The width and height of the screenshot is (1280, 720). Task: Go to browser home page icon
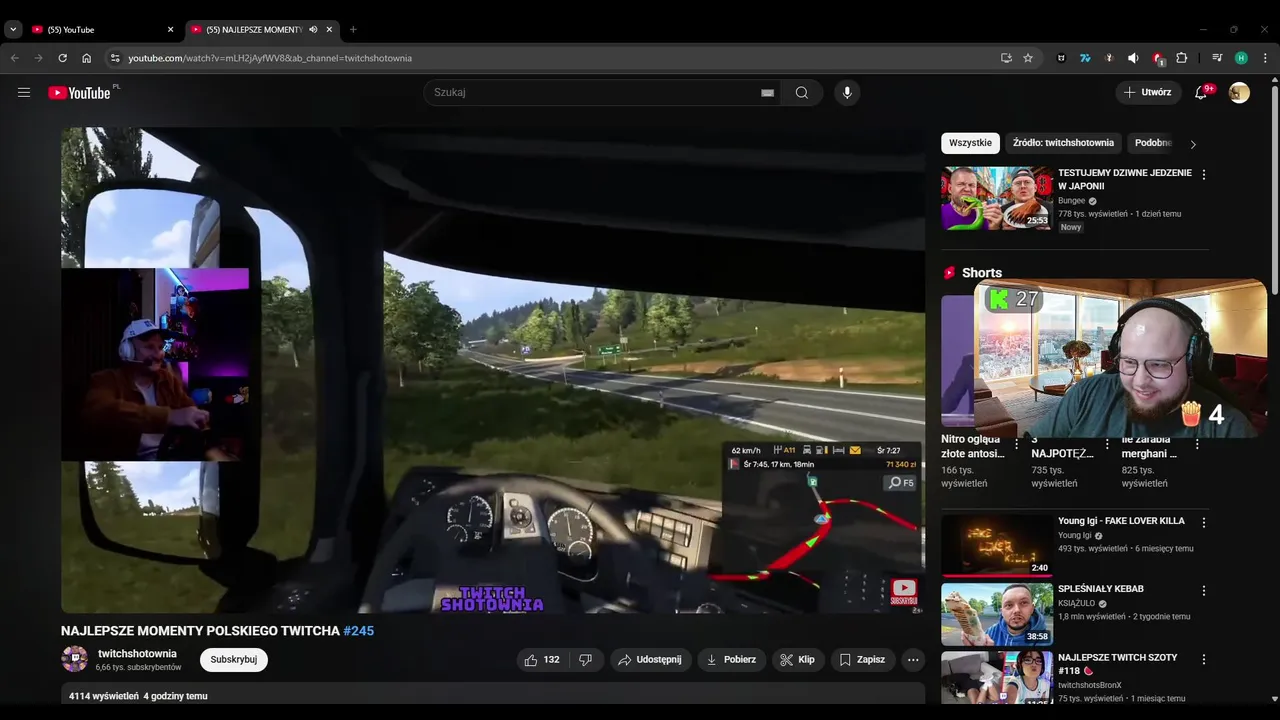click(x=87, y=58)
